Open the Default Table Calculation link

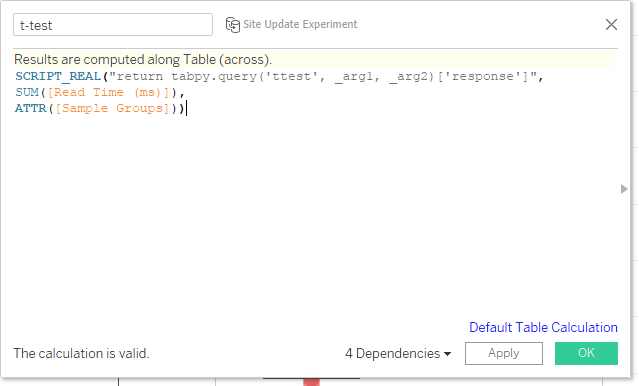click(x=543, y=327)
